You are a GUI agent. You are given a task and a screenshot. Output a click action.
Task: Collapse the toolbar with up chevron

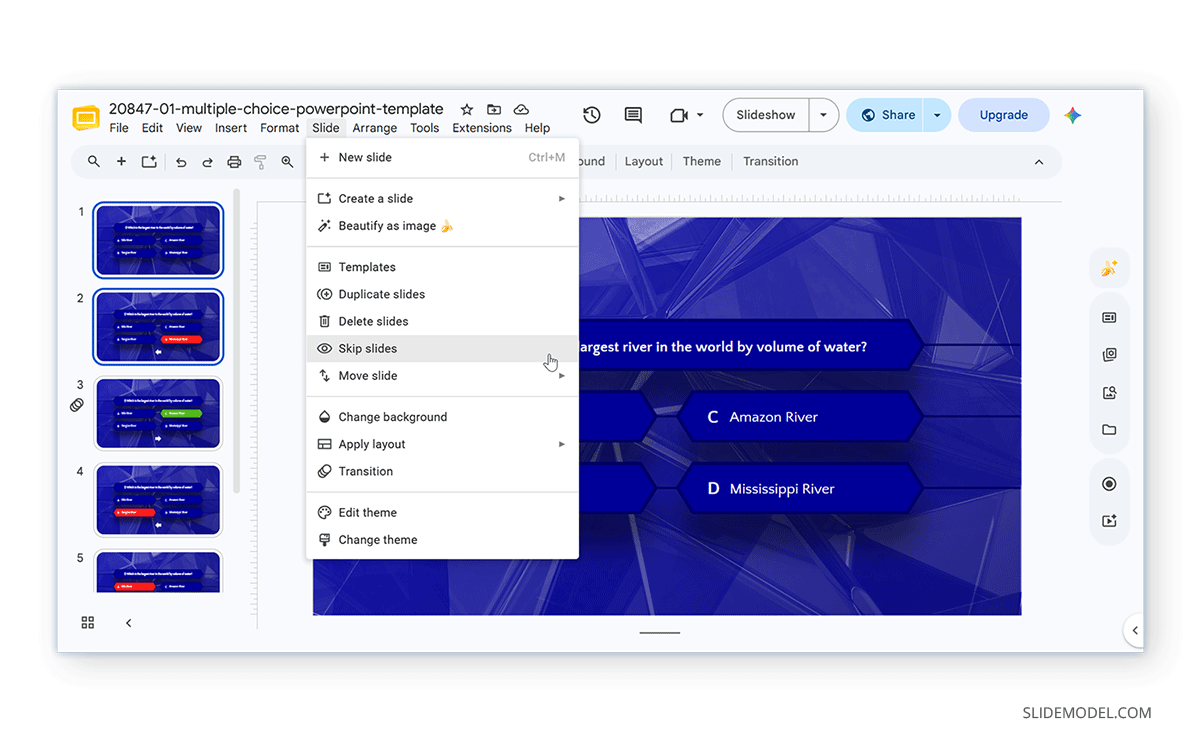click(1039, 162)
